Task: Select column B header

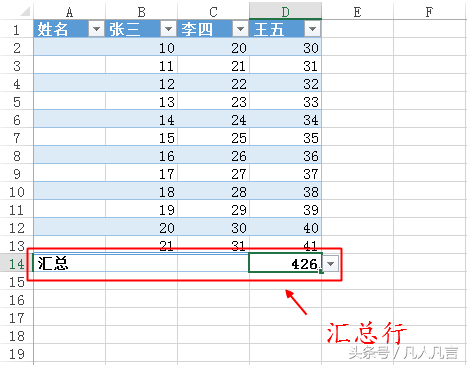Action: 141,12
